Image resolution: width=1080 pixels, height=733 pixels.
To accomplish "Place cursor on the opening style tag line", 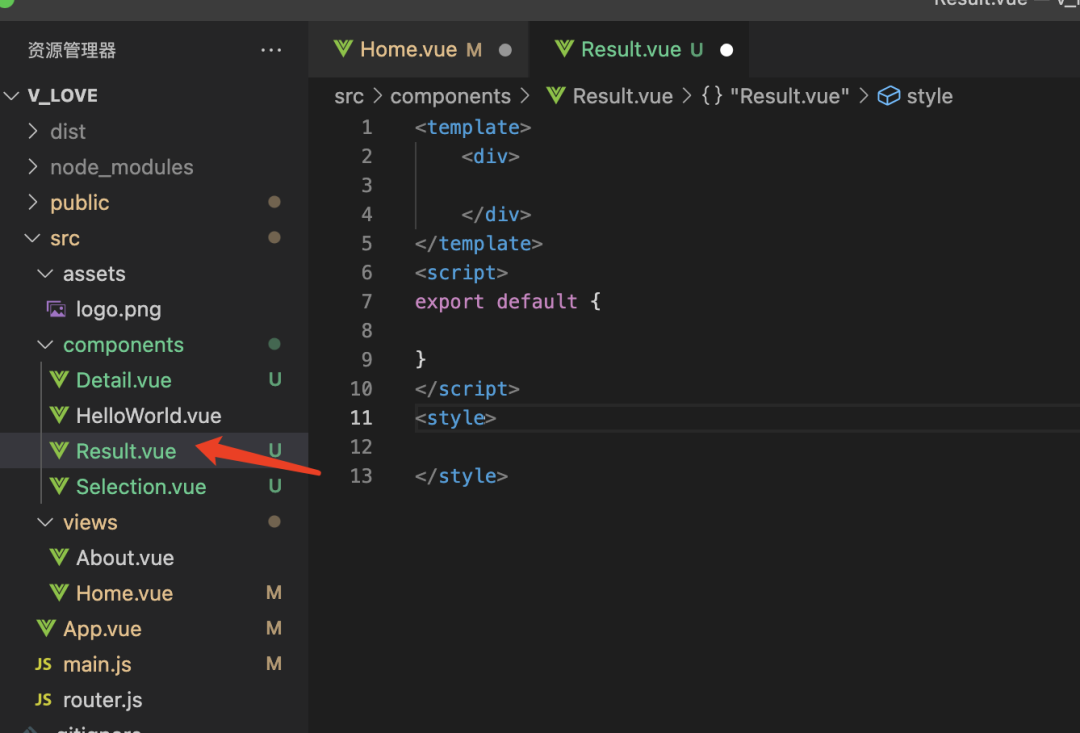I will [x=455, y=418].
